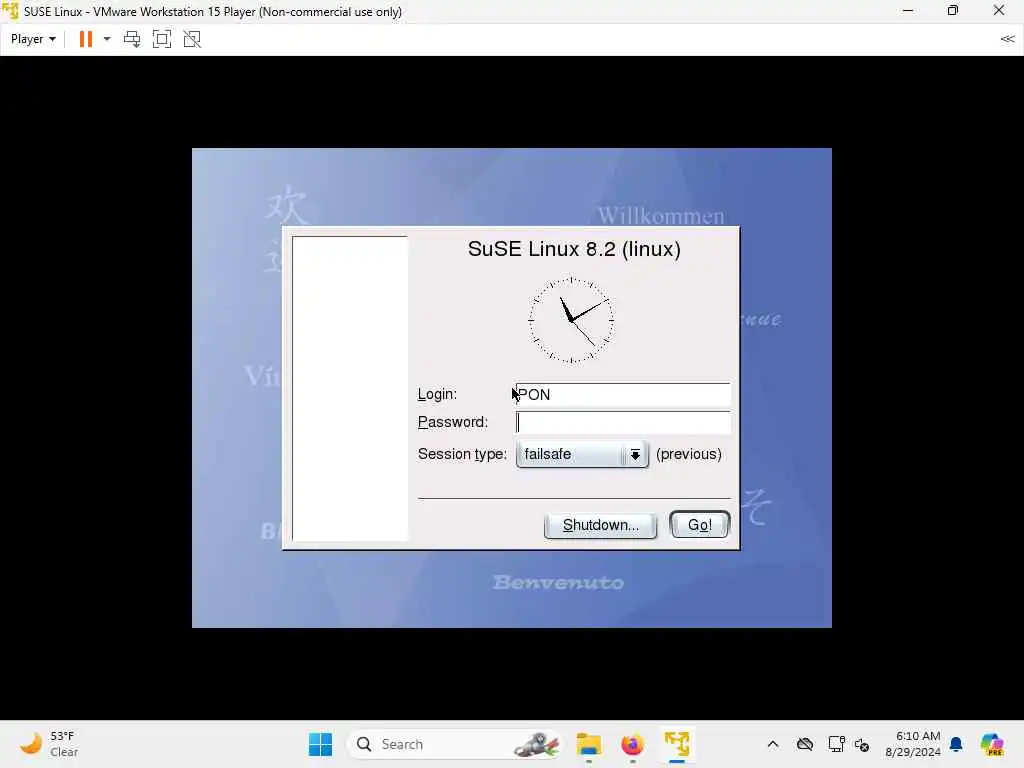Open the display network tray icon
This screenshot has height=768, width=1024.
pyautogui.click(x=836, y=744)
